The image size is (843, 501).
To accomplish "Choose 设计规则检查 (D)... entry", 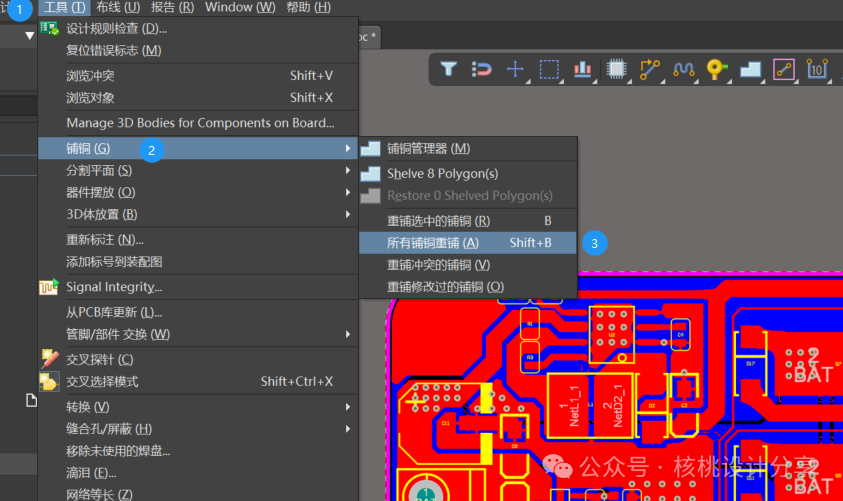I will (198, 28).
